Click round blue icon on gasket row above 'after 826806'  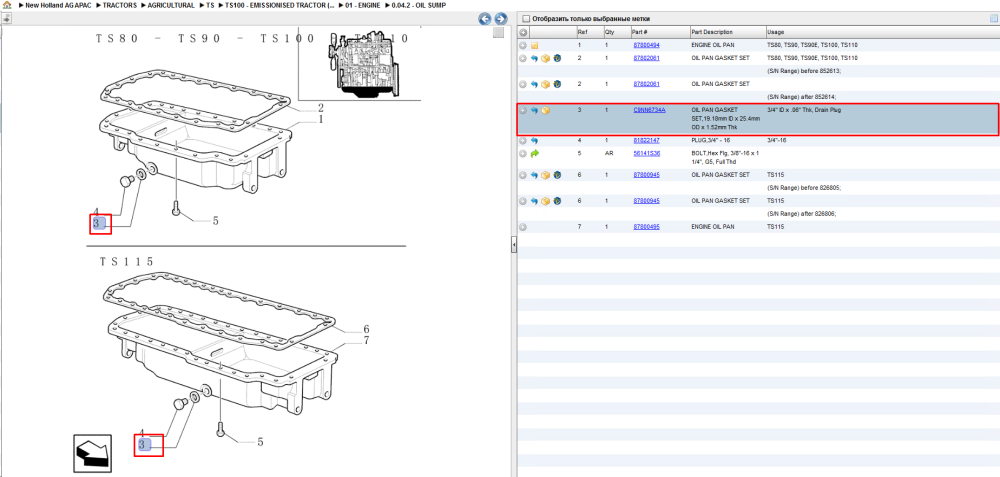(557, 201)
